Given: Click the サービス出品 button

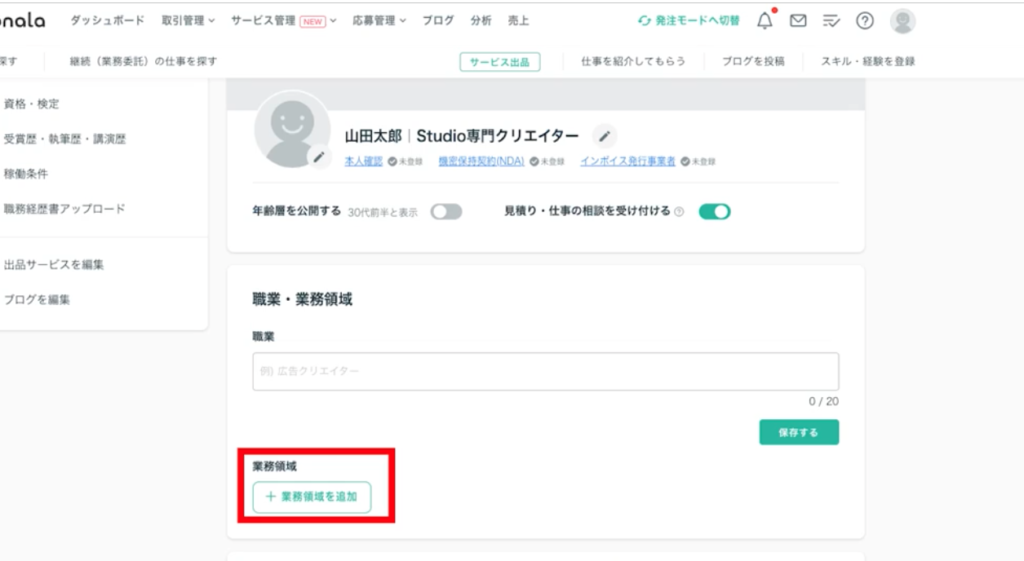Looking at the screenshot, I should 500,62.
